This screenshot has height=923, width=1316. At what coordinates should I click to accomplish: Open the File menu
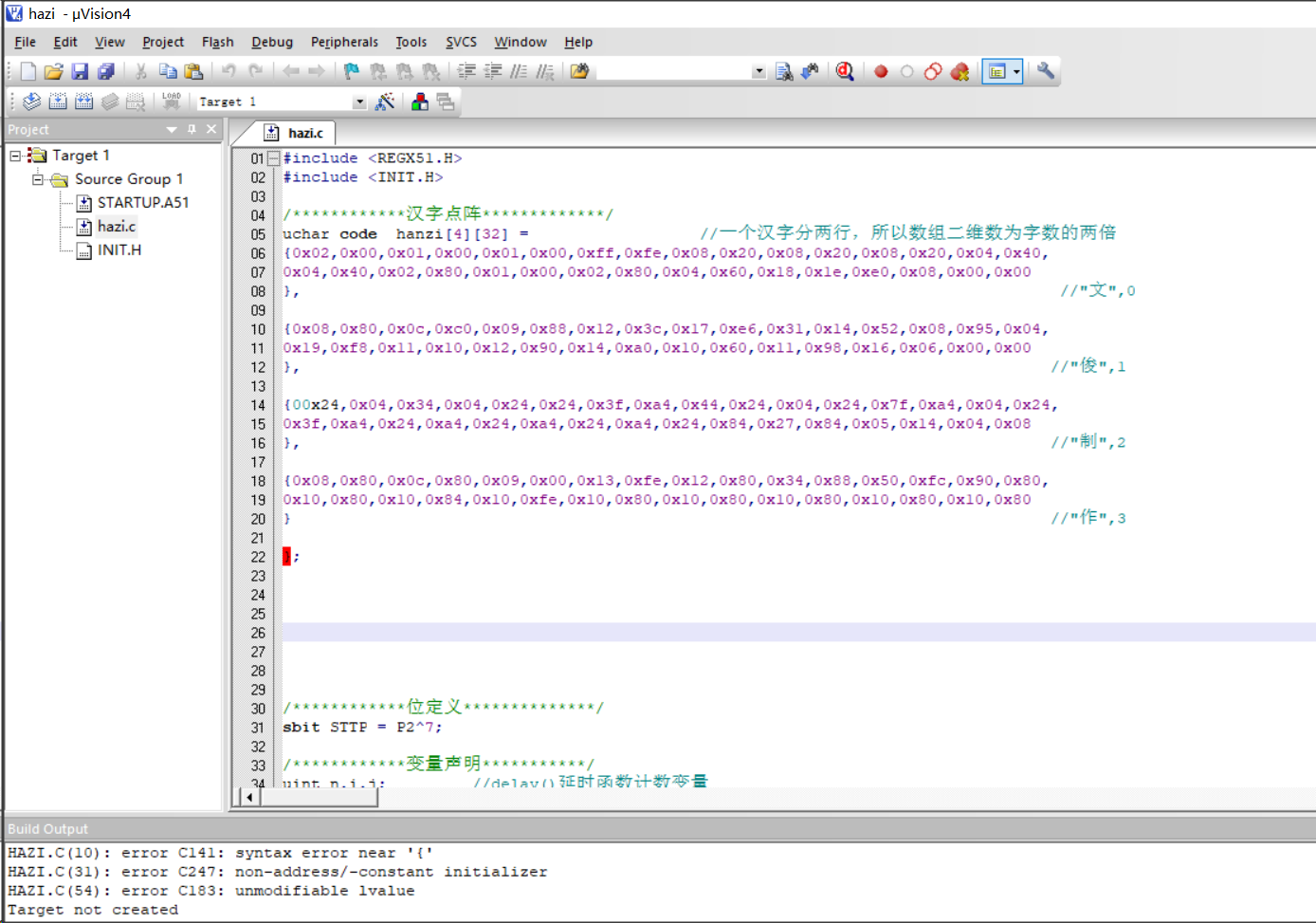coord(26,42)
